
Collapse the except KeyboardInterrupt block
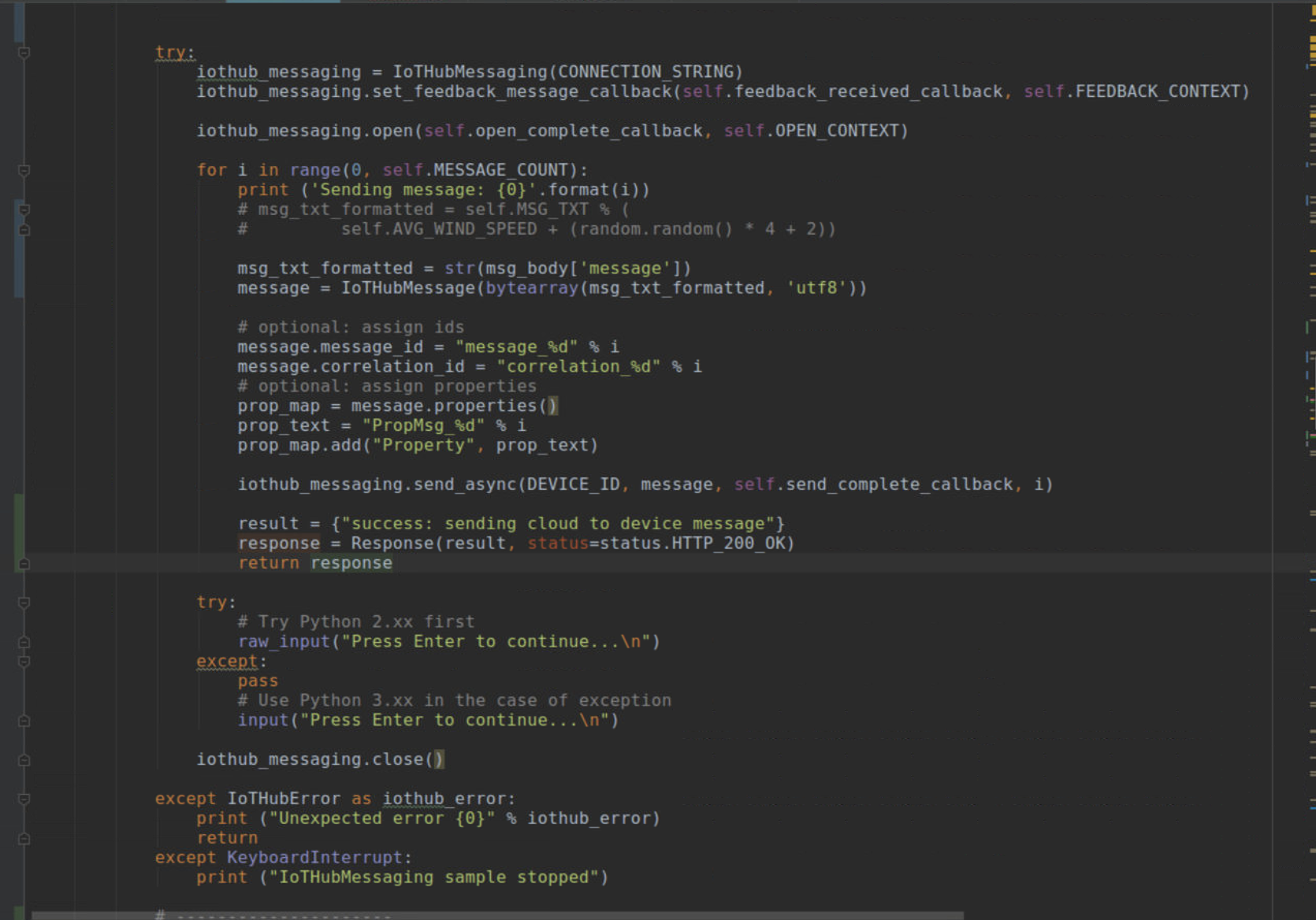(23, 857)
